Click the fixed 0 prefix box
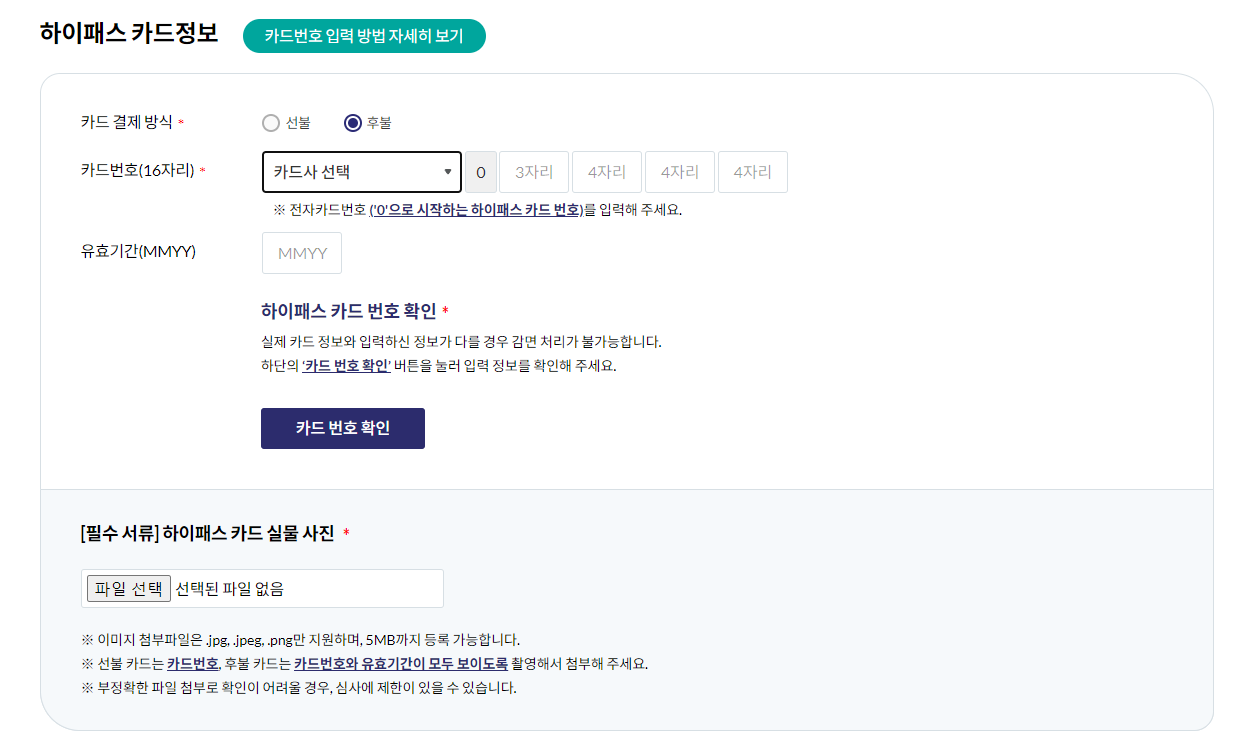This screenshot has height=752, width=1240. click(x=481, y=172)
